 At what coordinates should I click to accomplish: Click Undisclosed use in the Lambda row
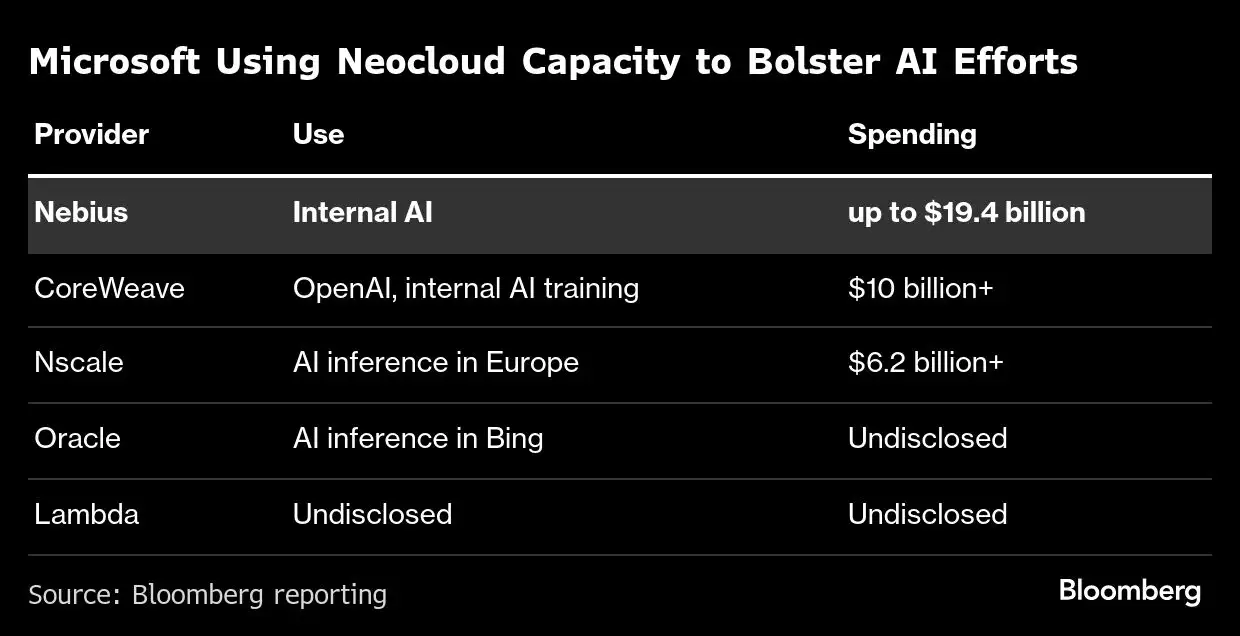click(372, 514)
